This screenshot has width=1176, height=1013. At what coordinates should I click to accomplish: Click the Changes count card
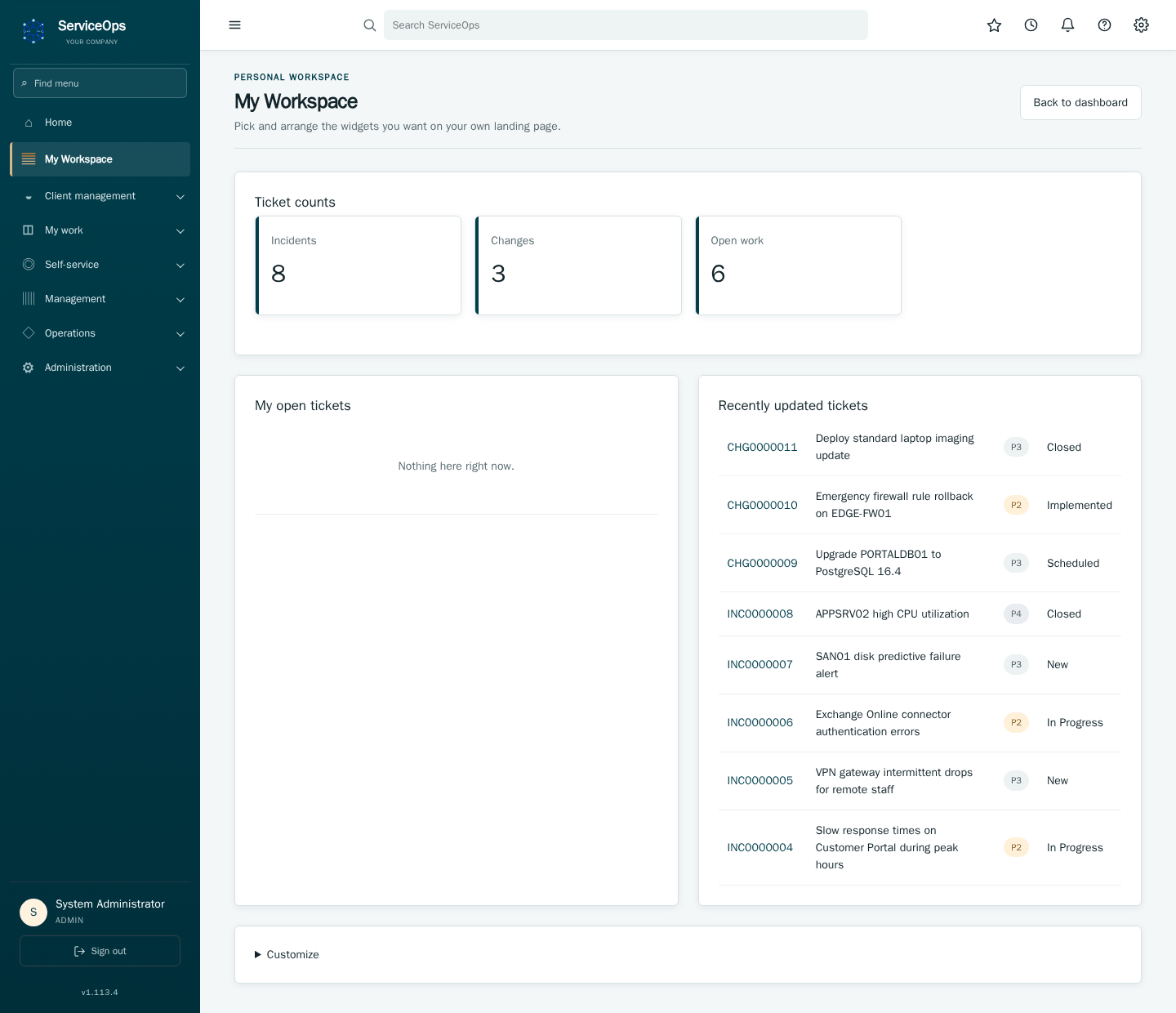(x=578, y=266)
